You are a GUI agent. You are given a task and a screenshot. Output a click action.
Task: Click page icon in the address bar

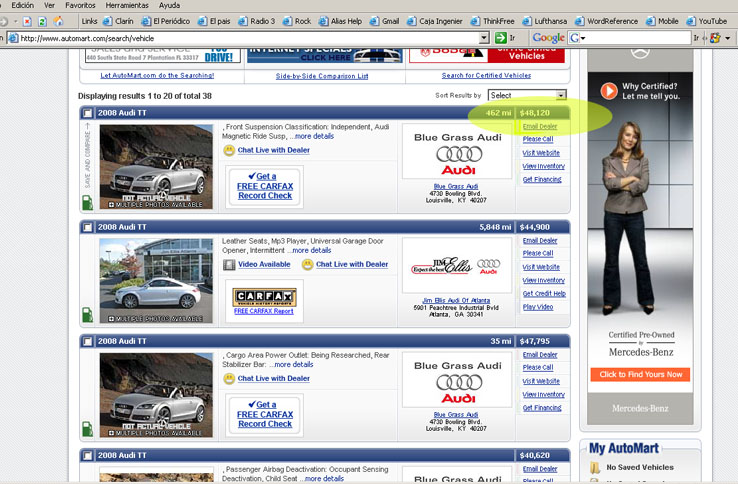pos(14,38)
